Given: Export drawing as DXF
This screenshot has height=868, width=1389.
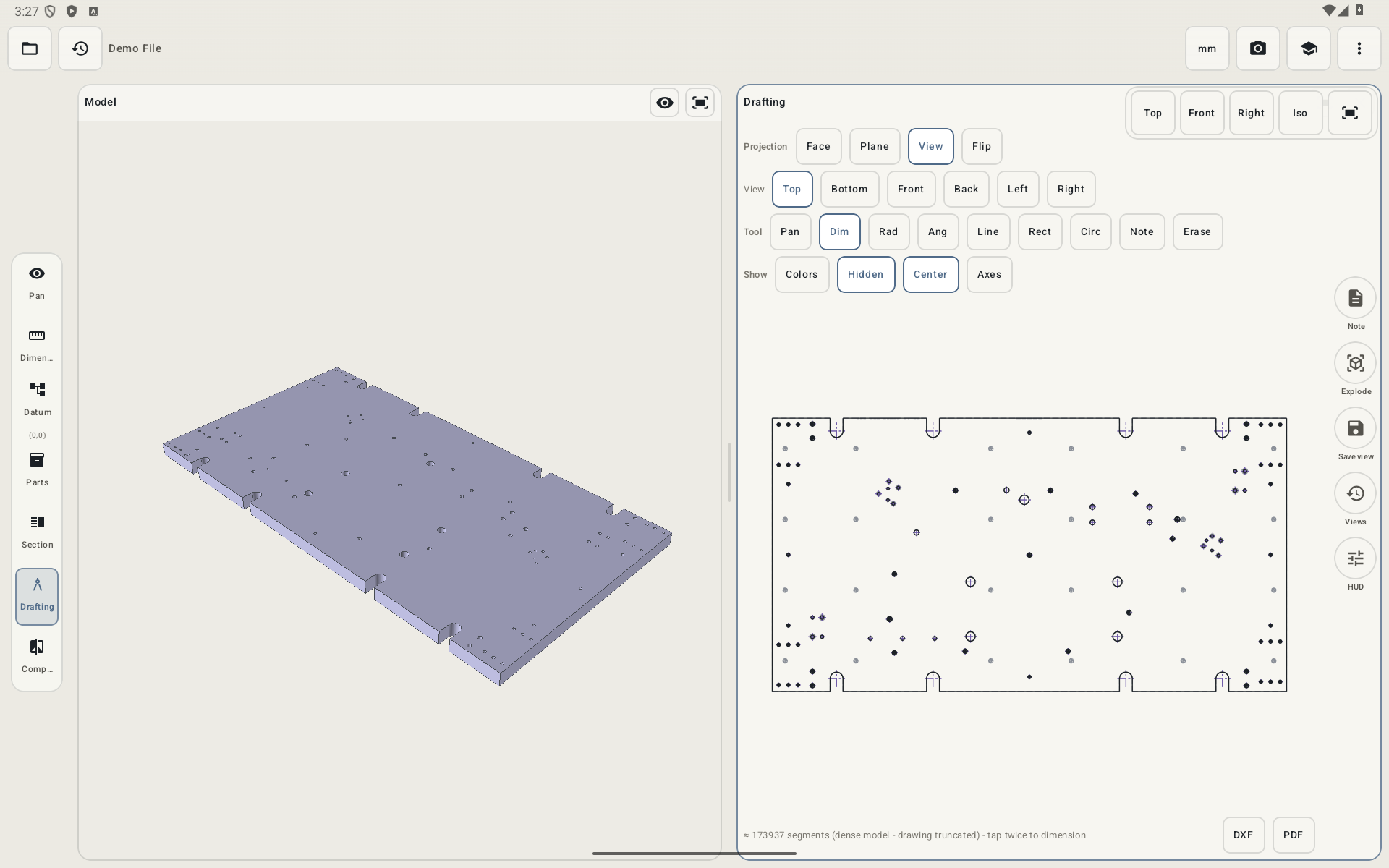Looking at the screenshot, I should [x=1244, y=835].
